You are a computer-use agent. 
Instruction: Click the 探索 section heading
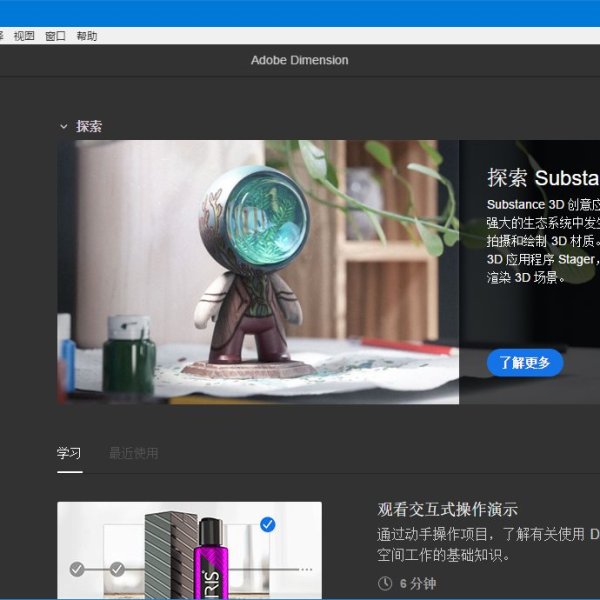89,126
